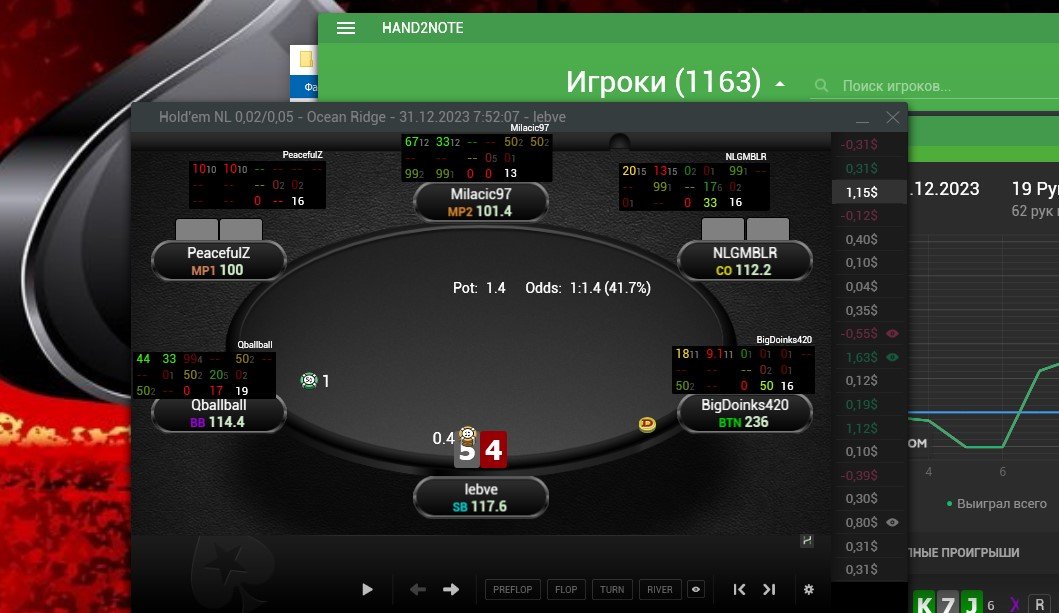The height and width of the screenshot is (613, 1059).
Task: Step forward one action with right arrow
Action: coord(450,589)
